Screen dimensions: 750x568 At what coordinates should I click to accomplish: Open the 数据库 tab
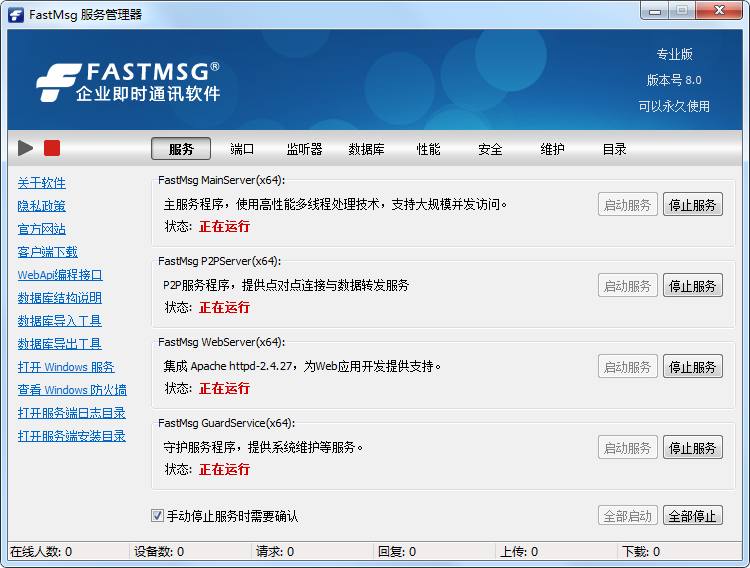[366, 149]
